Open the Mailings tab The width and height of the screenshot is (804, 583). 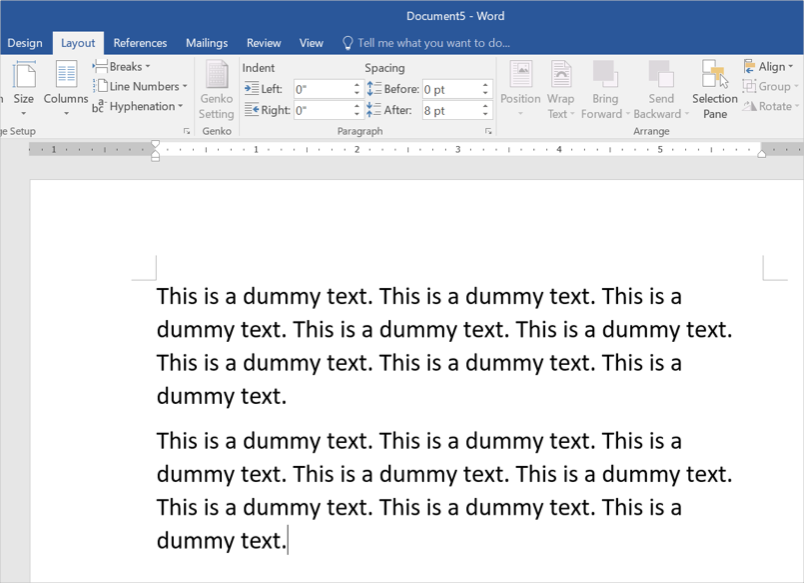pyautogui.click(x=206, y=43)
